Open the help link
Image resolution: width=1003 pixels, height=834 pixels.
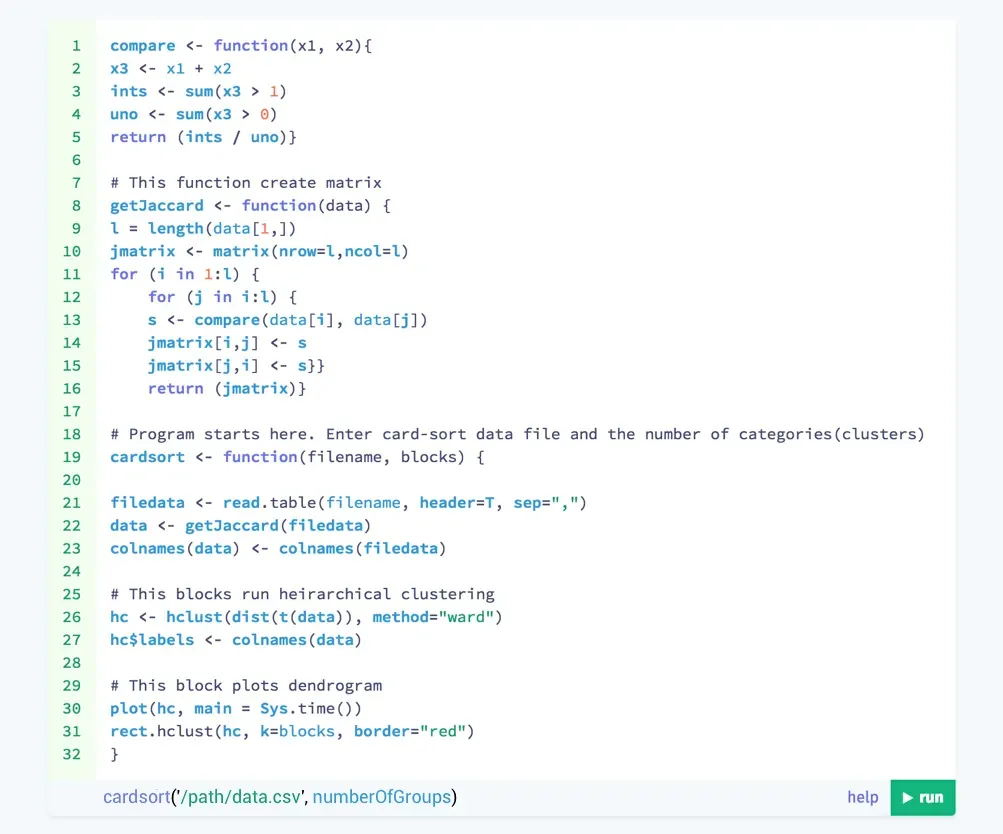[861, 797]
